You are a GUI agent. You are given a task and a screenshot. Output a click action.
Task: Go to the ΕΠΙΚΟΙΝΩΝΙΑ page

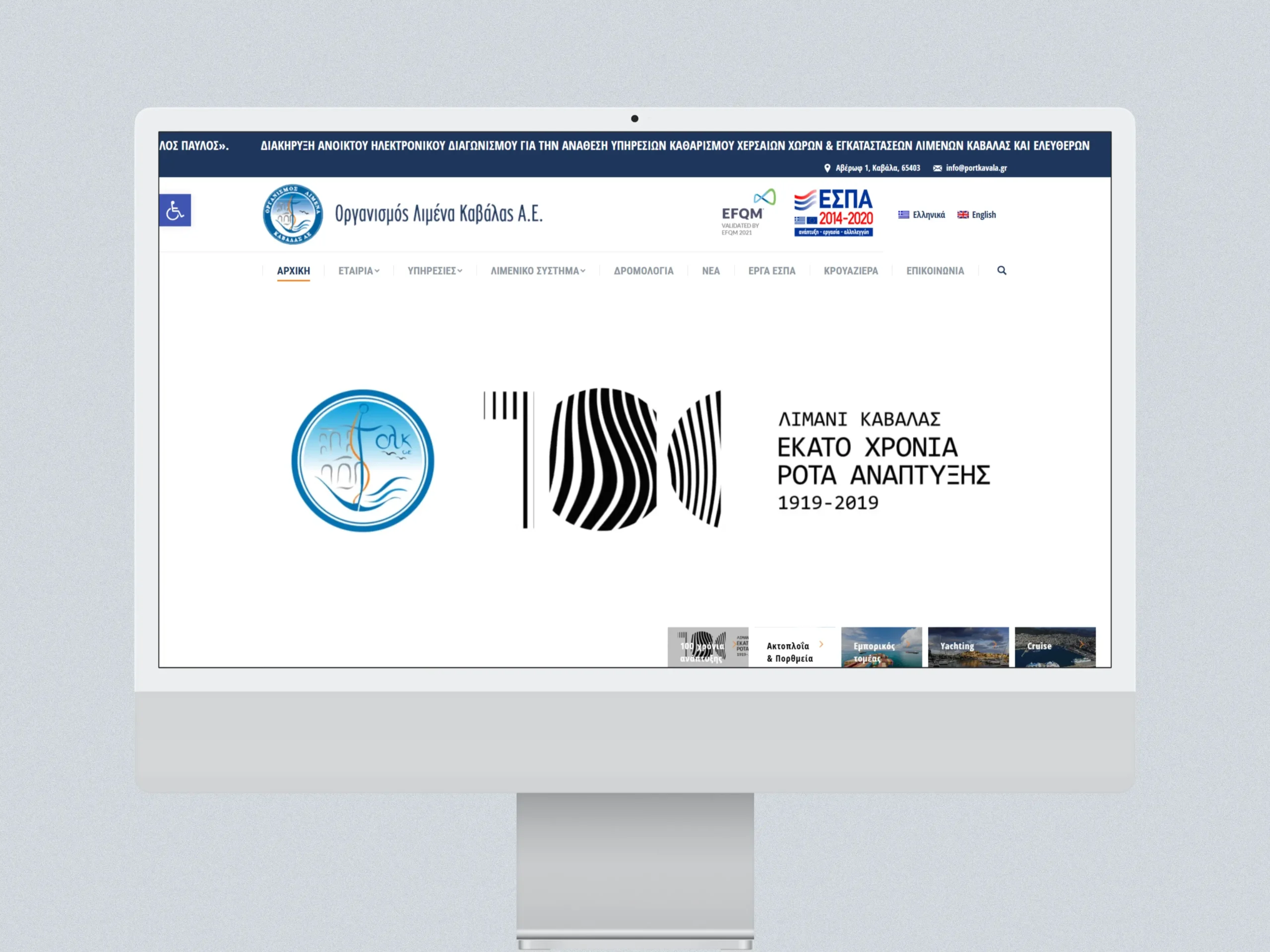click(x=935, y=271)
